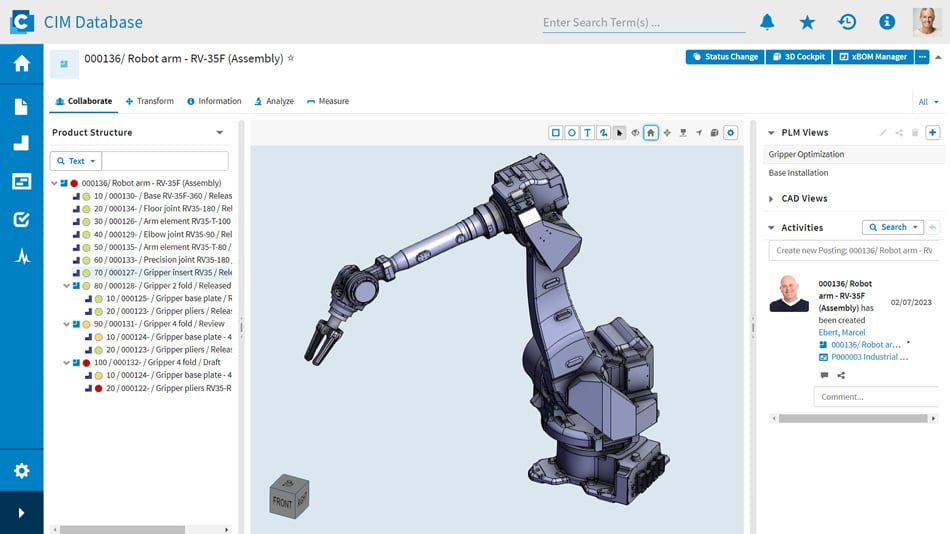Image resolution: width=950 pixels, height=534 pixels.
Task: Select the text annotation tool
Action: pos(587,132)
